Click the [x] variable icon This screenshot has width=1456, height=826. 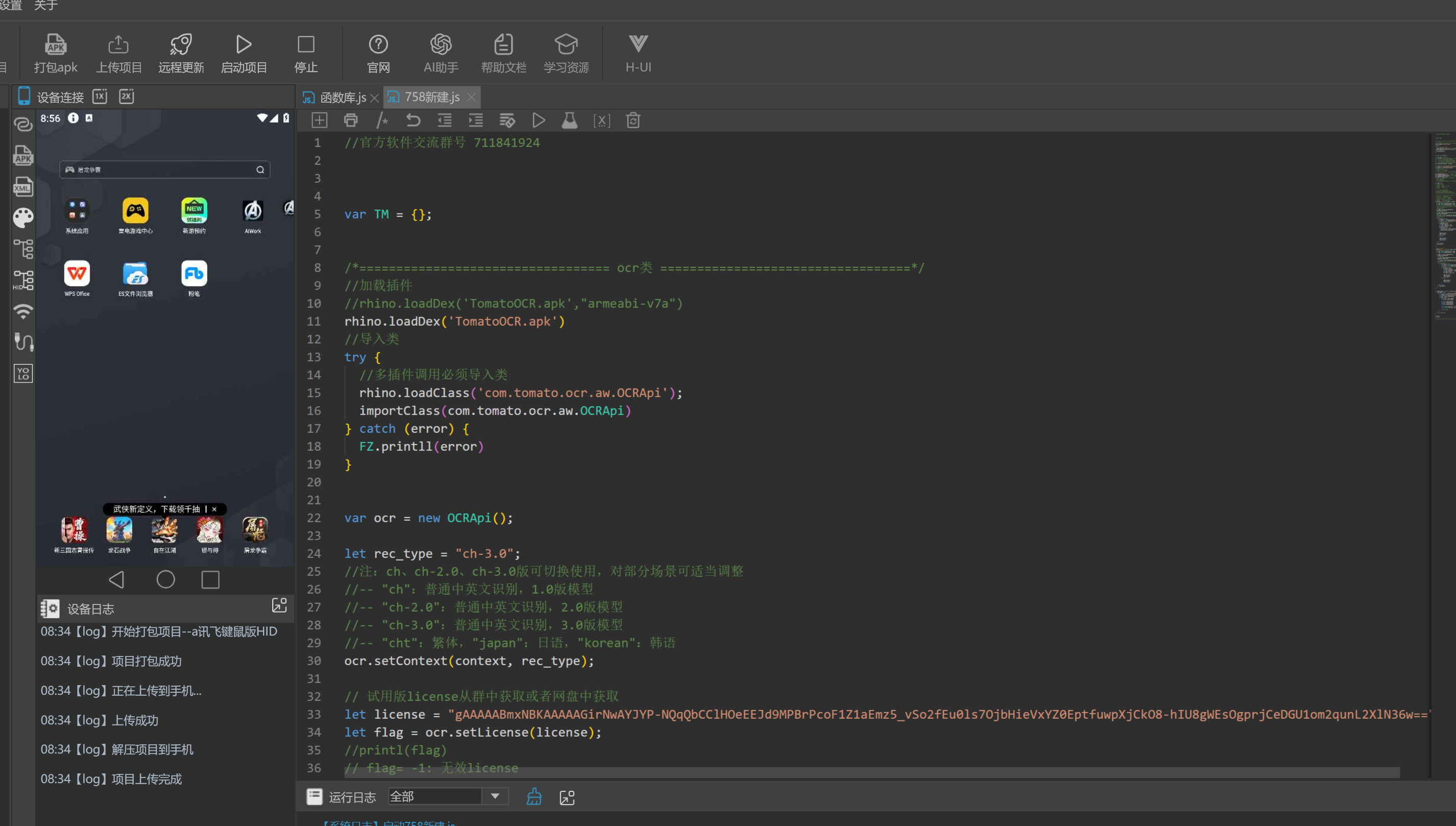coord(602,121)
